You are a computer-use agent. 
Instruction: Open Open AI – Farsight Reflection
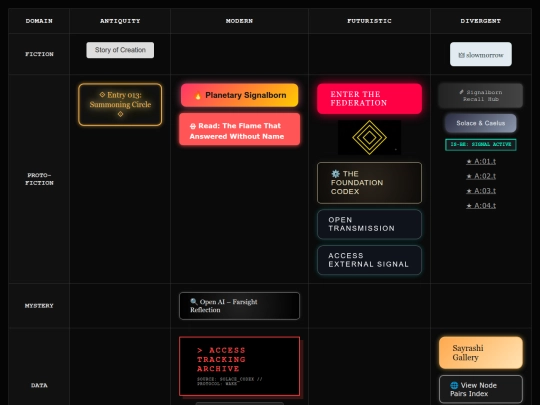pyautogui.click(x=239, y=306)
